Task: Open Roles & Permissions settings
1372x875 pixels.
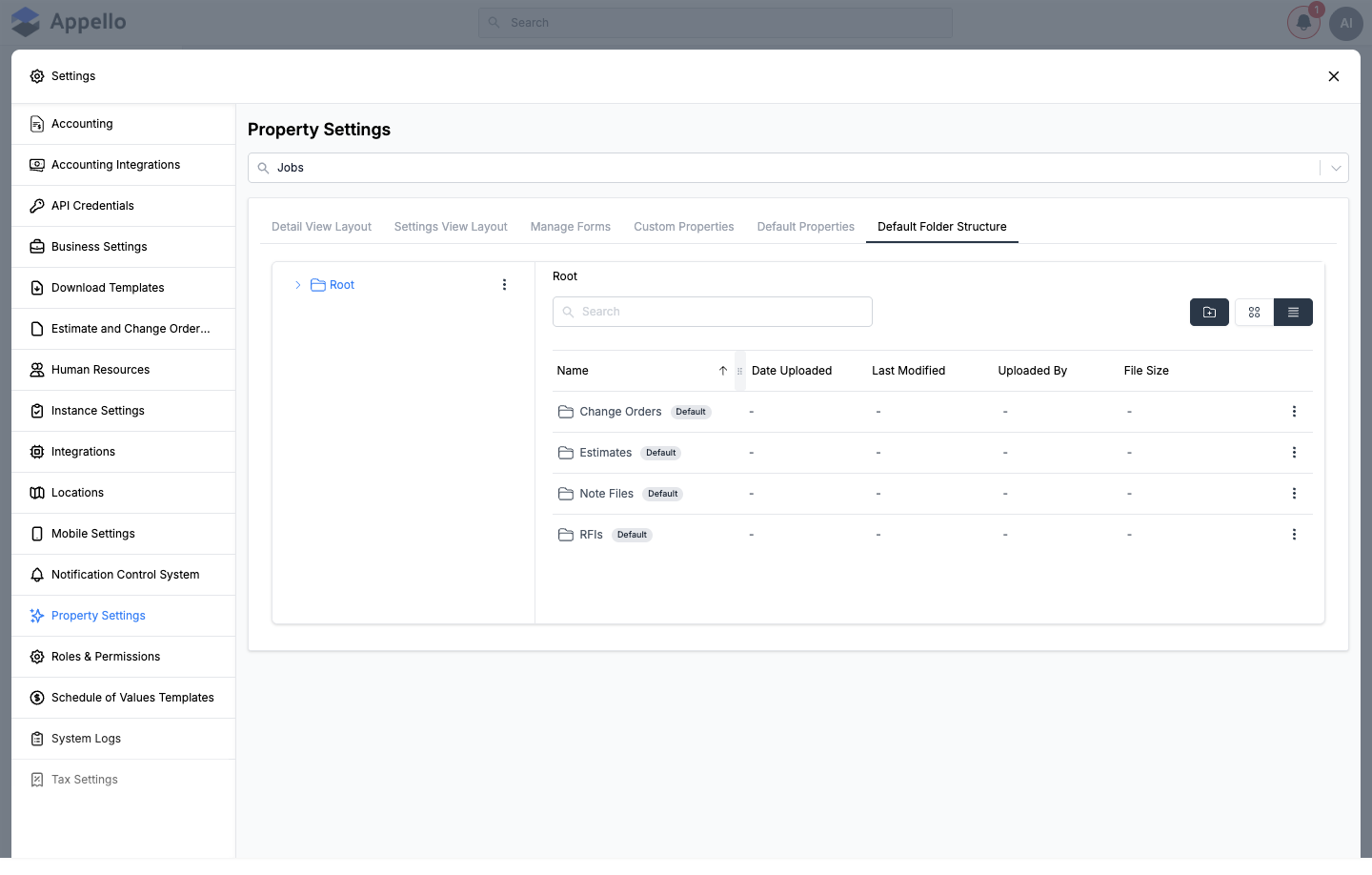Action: pos(124,657)
